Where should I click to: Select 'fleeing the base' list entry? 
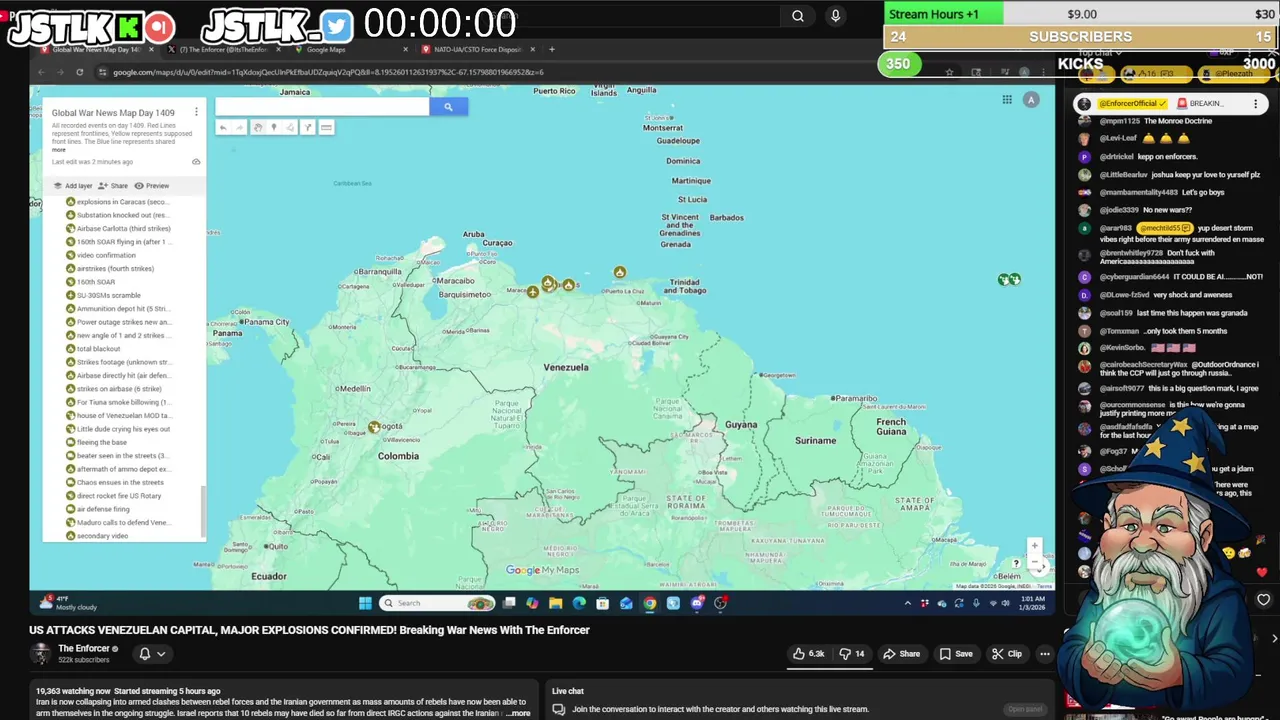click(97, 442)
